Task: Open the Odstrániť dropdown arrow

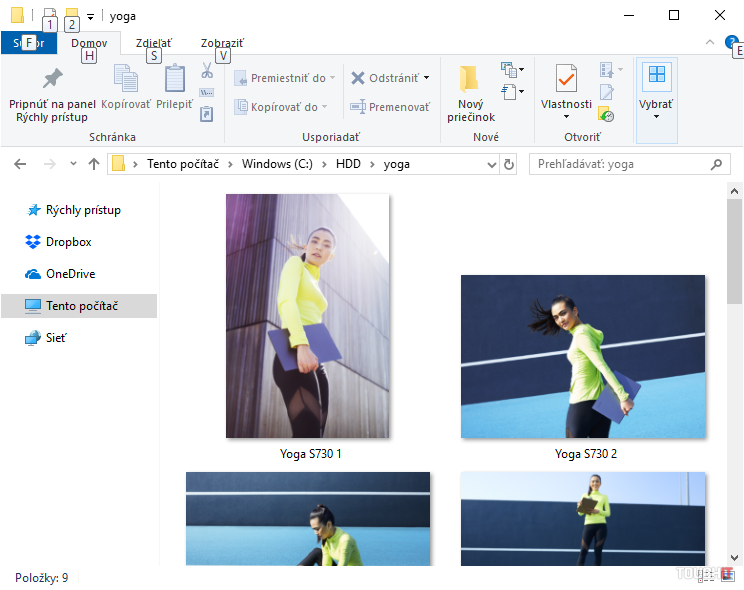Action: click(x=427, y=78)
